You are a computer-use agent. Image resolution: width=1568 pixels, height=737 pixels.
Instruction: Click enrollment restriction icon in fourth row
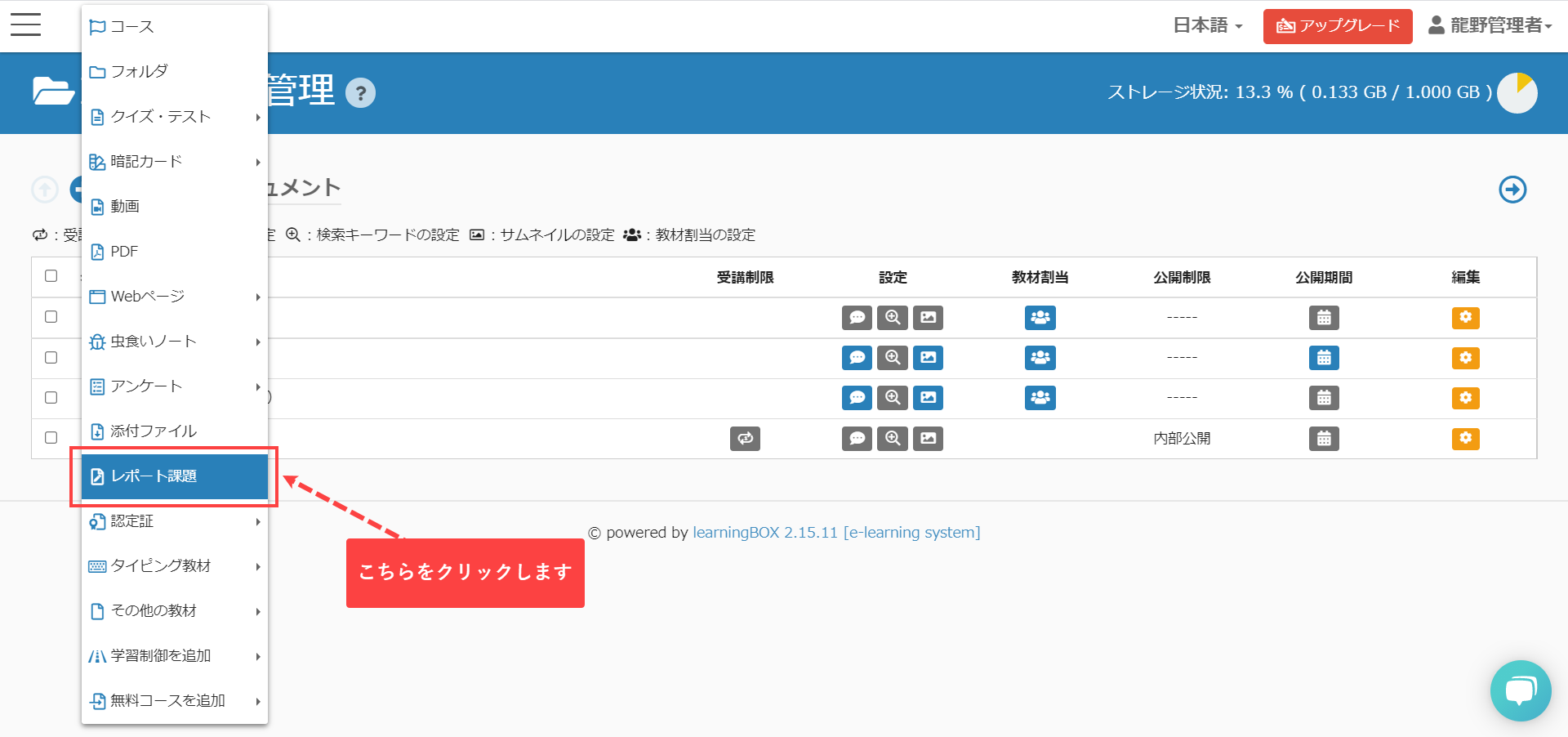745,439
